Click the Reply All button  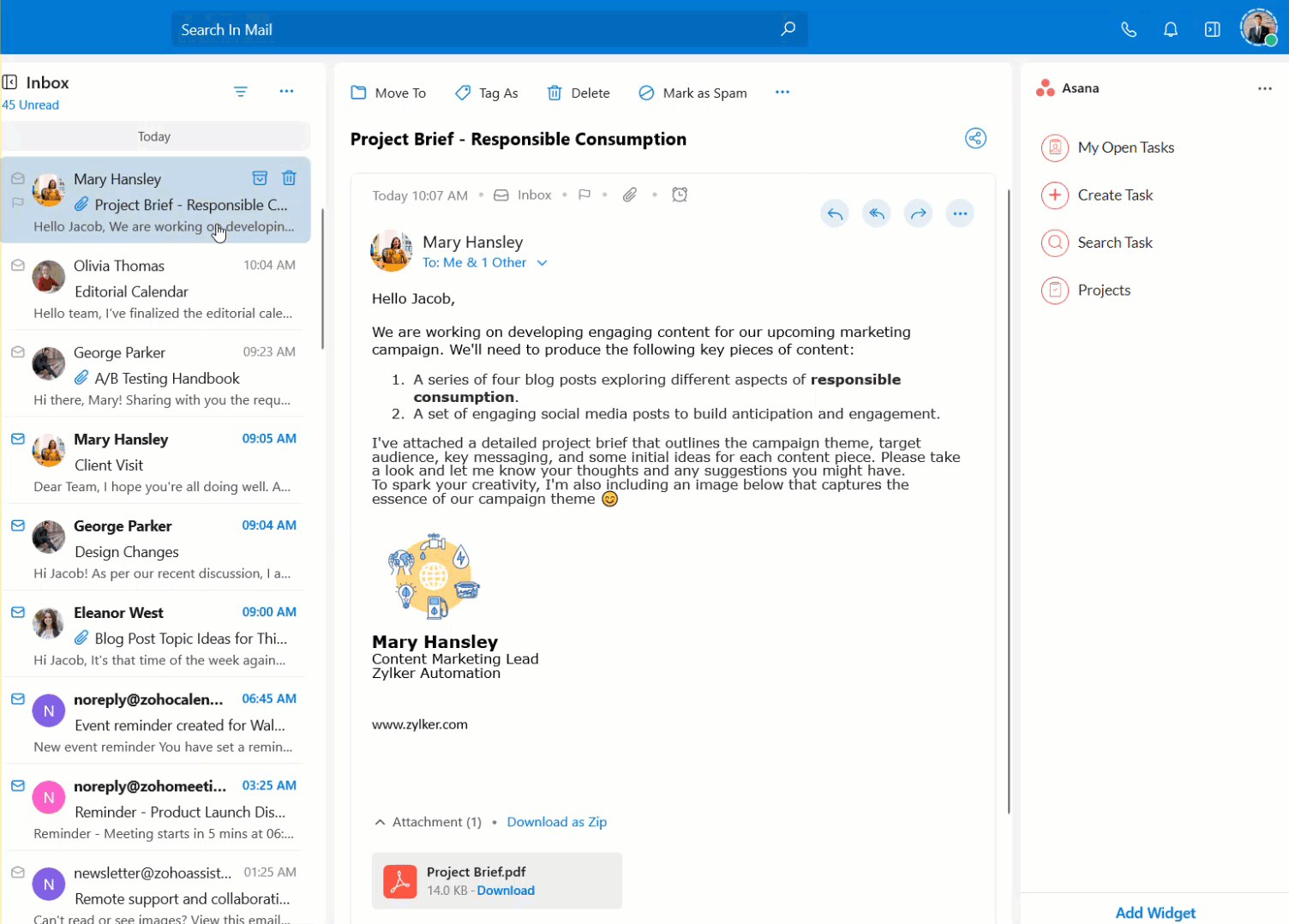876,213
